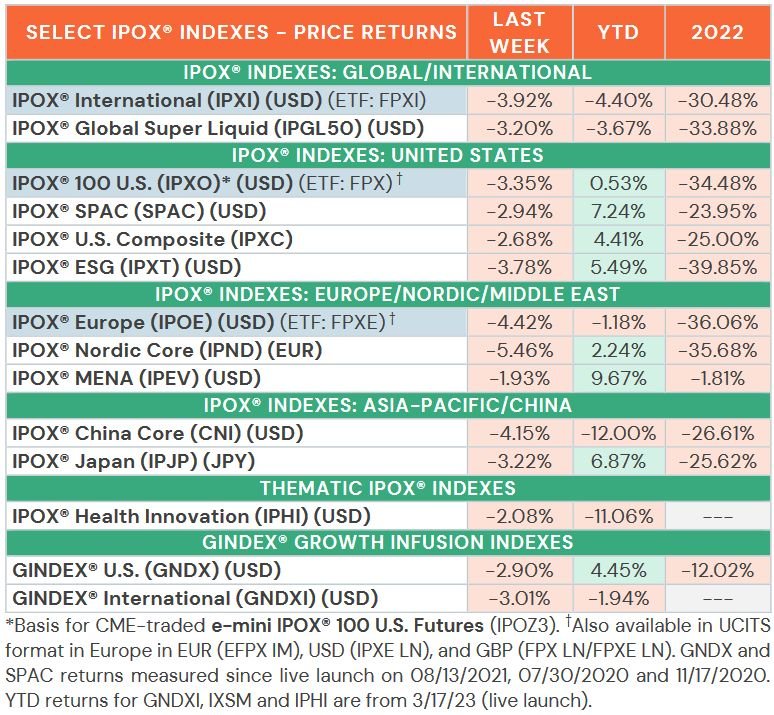Click the ASIA-PACIFIC/CHINA section header

[x=387, y=406]
